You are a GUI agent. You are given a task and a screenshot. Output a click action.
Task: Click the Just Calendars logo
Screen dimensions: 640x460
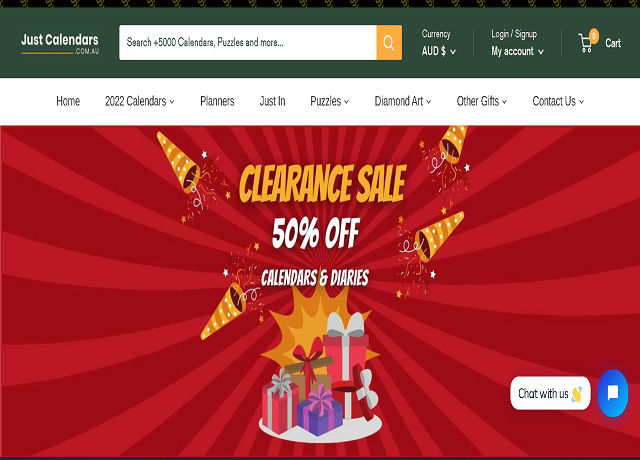click(x=60, y=43)
